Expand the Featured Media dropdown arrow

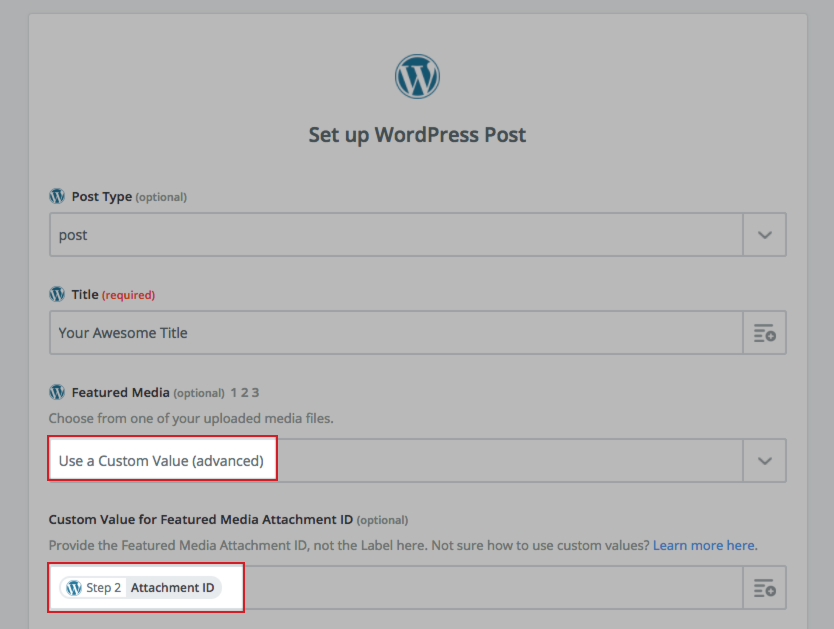[x=764, y=461]
